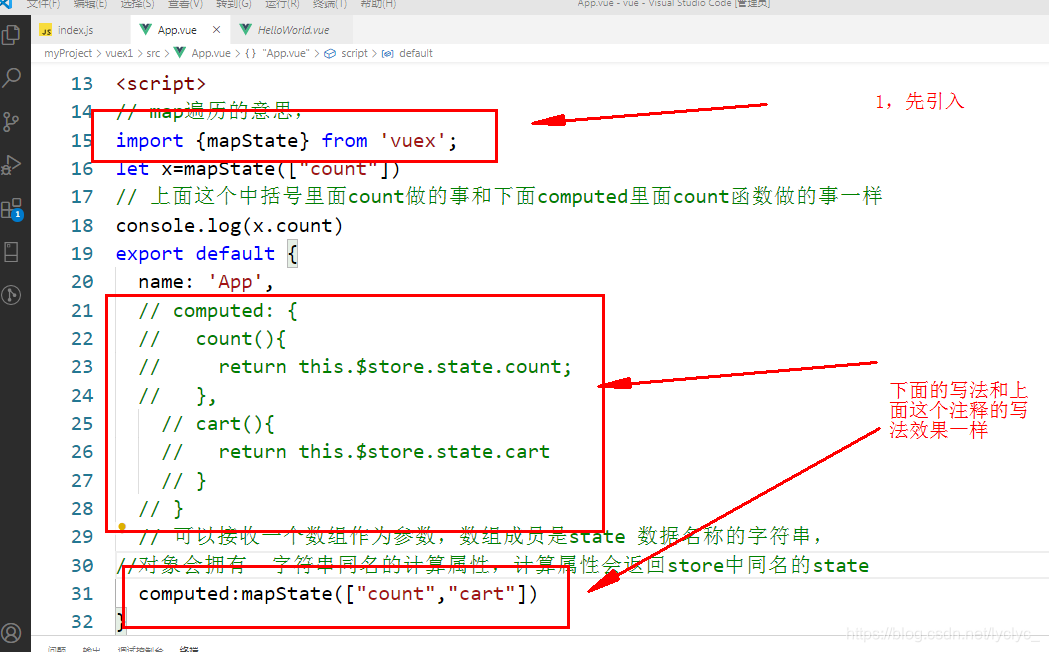Expand the default breadcrumb
The image size is (1049, 652).
416,53
